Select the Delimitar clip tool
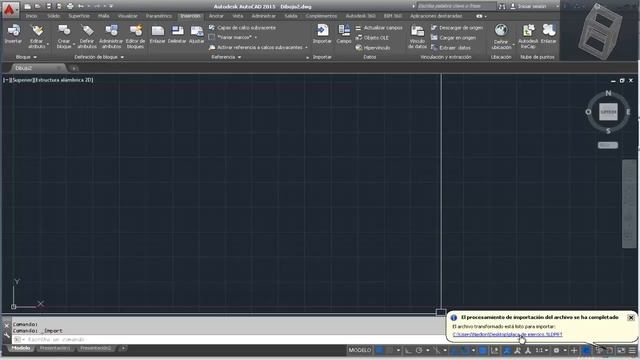The width and height of the screenshot is (640, 360). tap(177, 33)
